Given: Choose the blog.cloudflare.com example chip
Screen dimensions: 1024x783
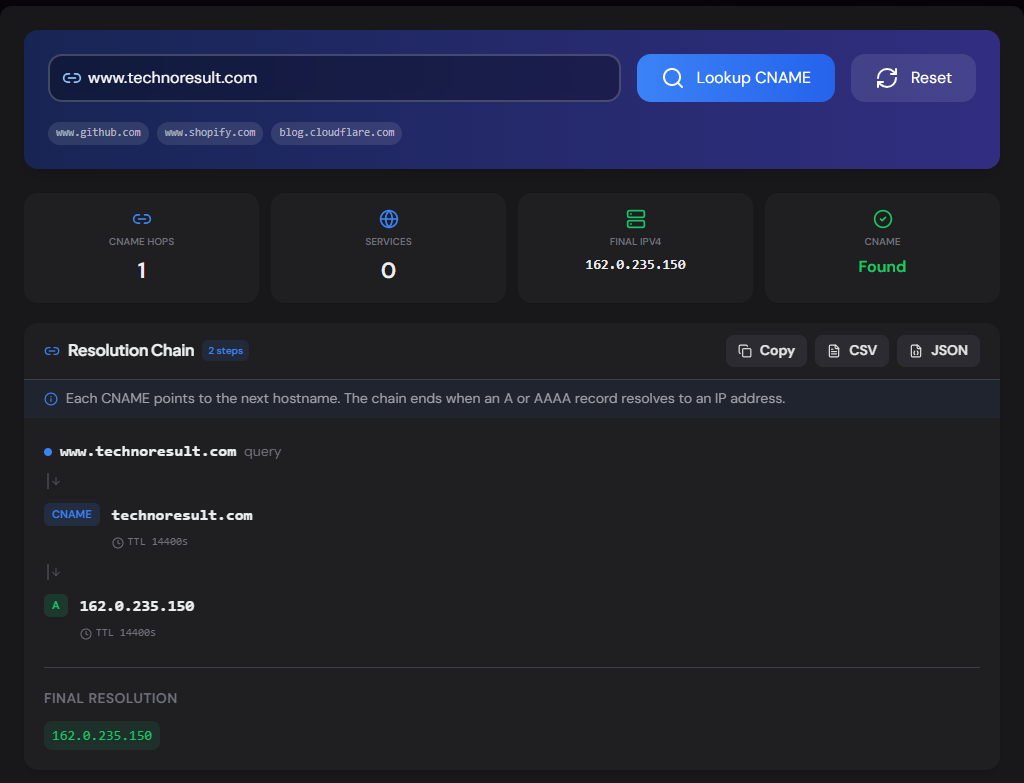Looking at the screenshot, I should pos(336,133).
